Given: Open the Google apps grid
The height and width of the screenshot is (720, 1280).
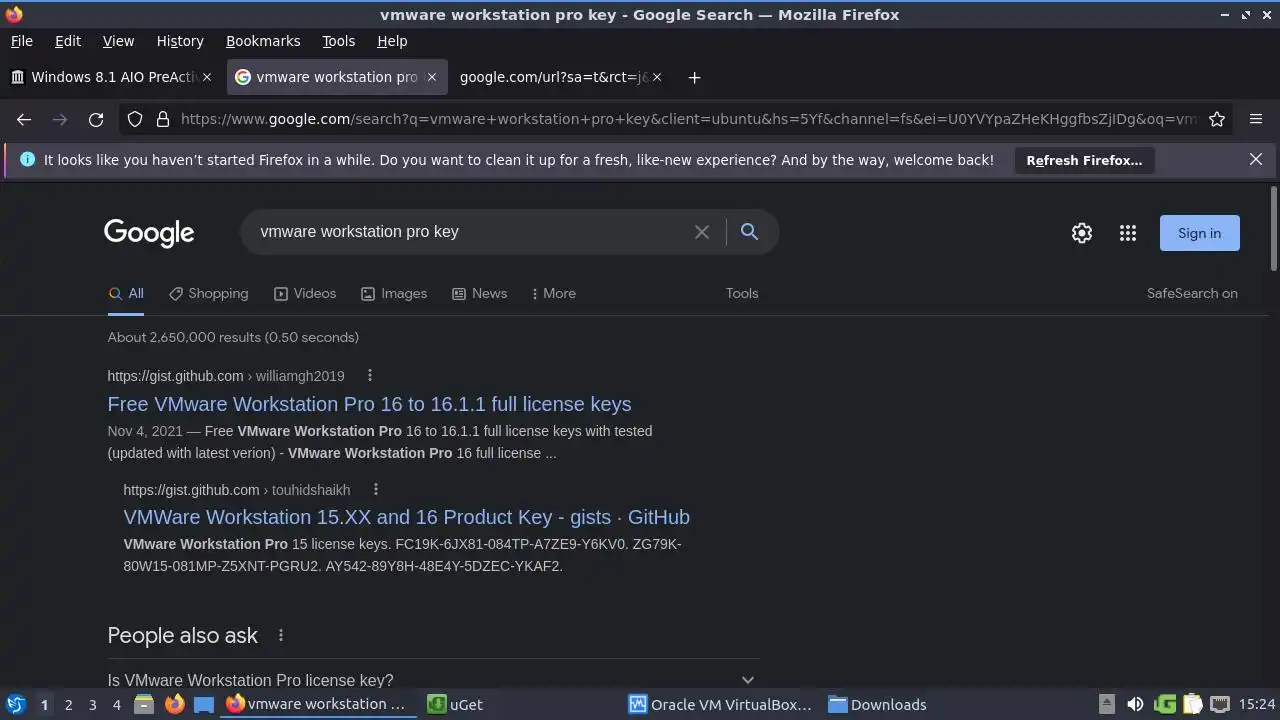Looking at the screenshot, I should (1128, 233).
